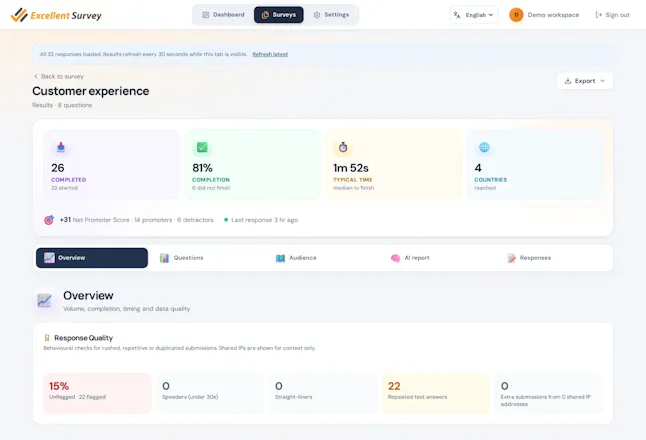
Task: Click the 22 Repeated text answers card
Action: click(x=436, y=393)
